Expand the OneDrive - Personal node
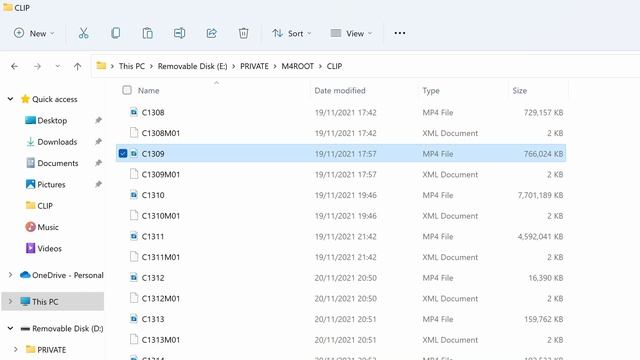This screenshot has height=360, width=640. click(11, 275)
